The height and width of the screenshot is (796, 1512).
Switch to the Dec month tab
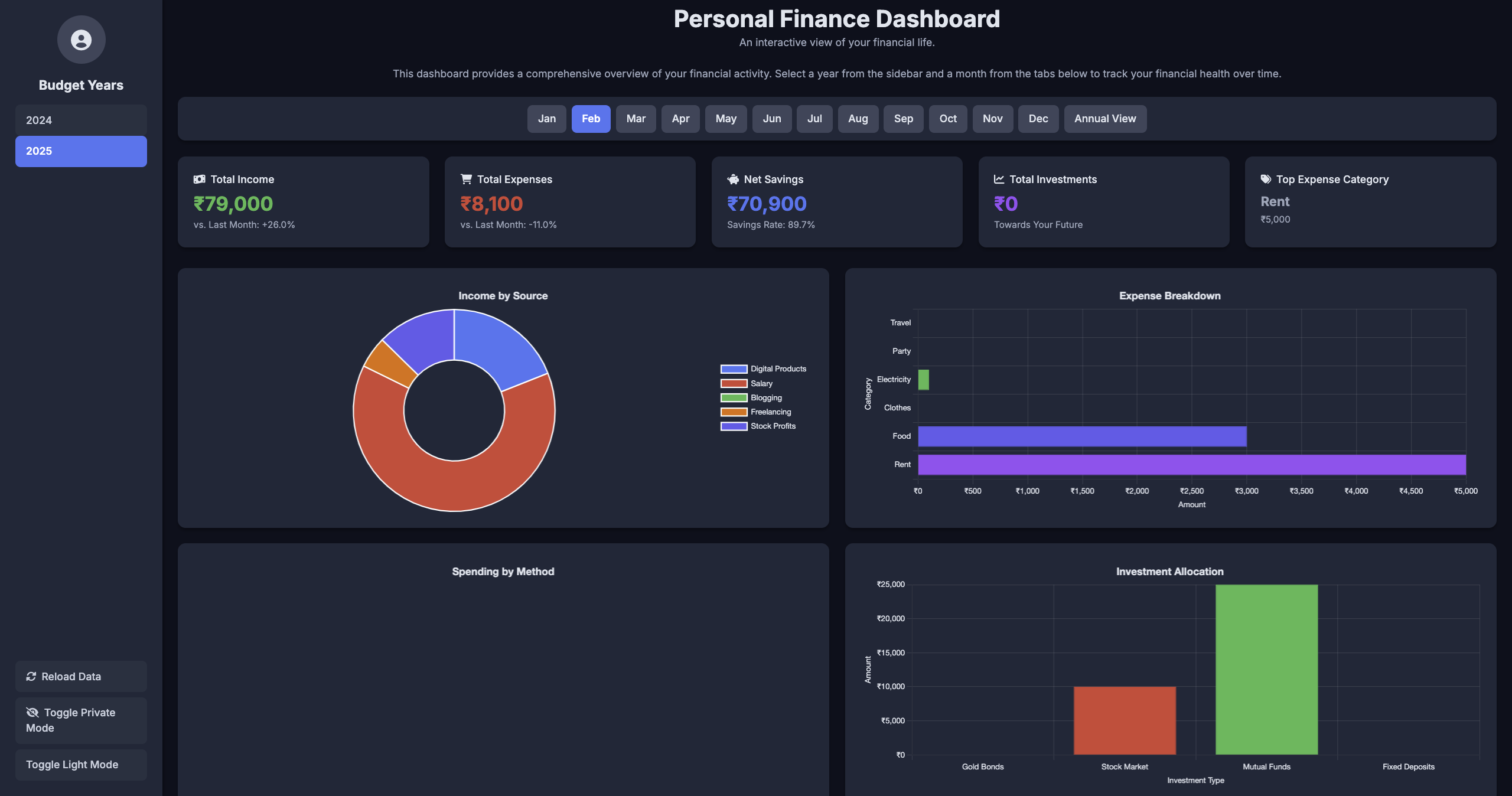click(1038, 119)
